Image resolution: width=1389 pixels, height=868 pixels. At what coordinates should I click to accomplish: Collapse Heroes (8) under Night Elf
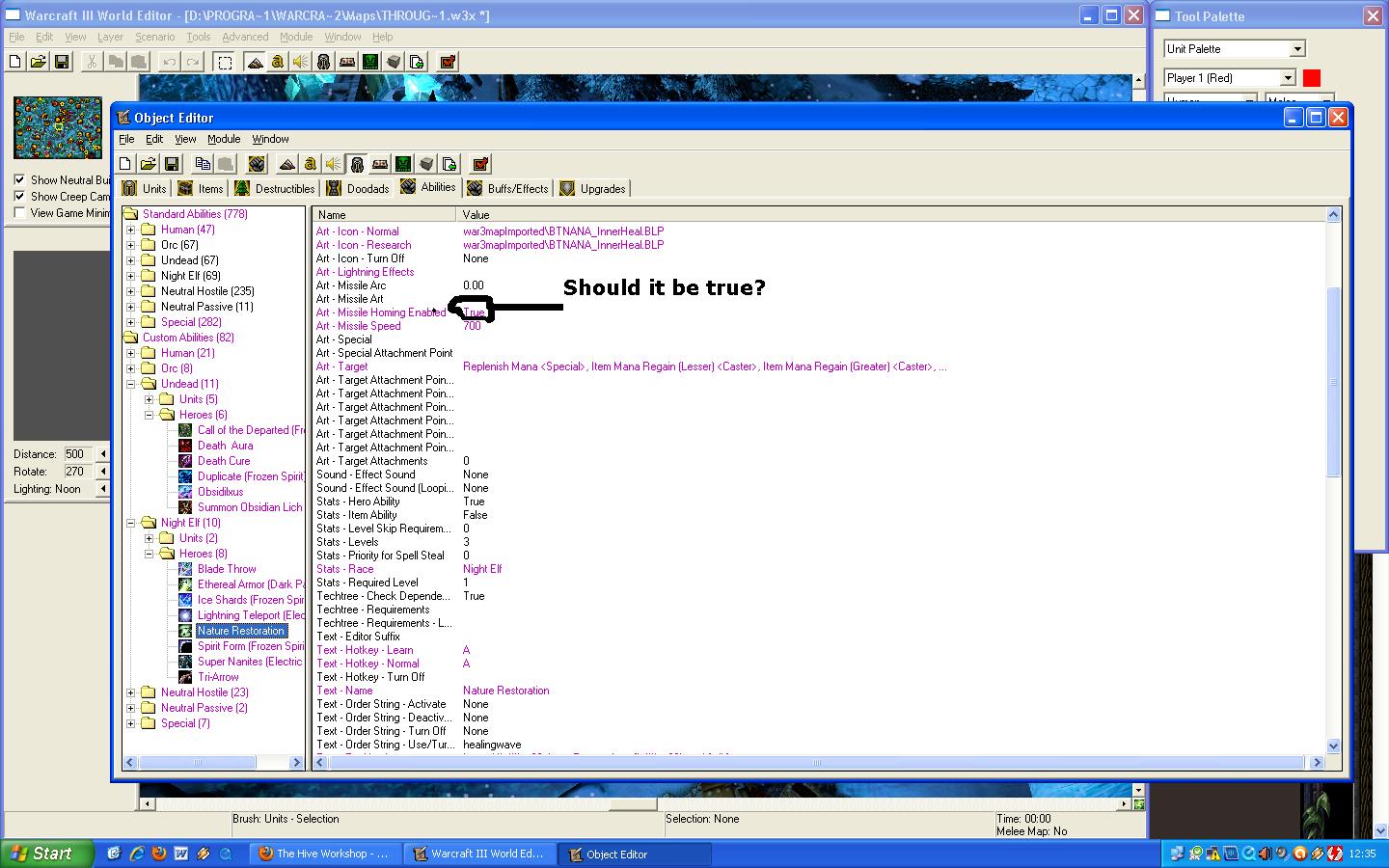(x=150, y=554)
